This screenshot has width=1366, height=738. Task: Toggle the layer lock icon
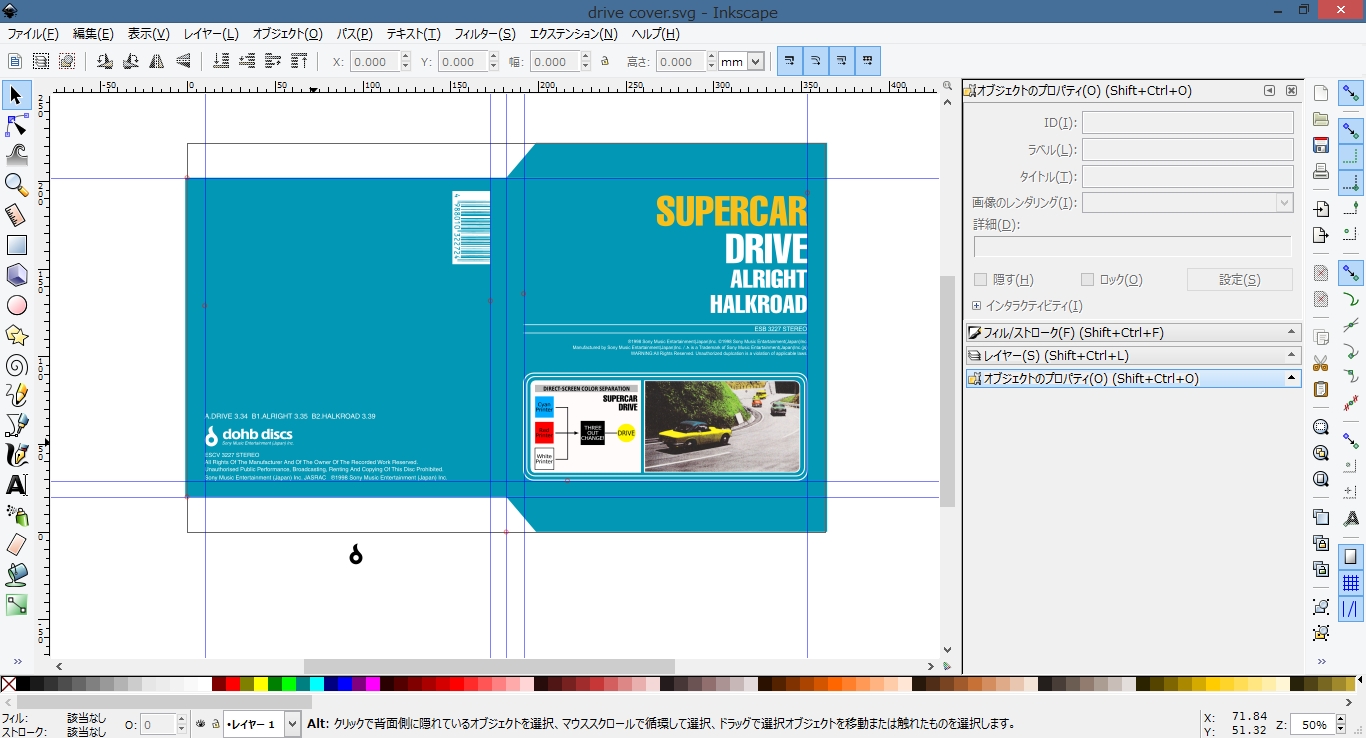click(x=214, y=724)
